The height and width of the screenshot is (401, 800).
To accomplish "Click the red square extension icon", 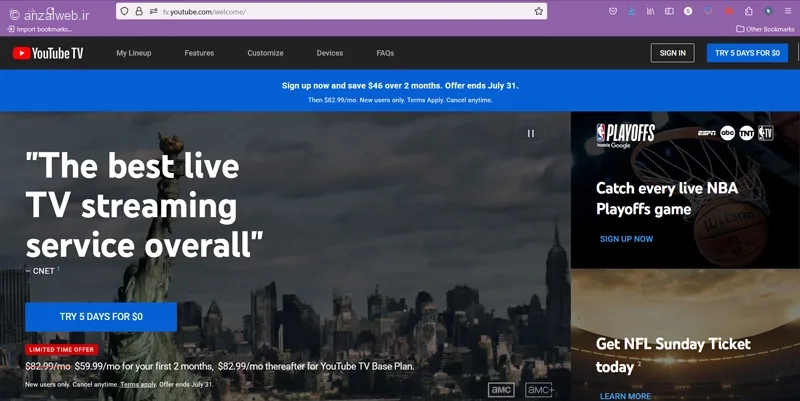I will [729, 11].
